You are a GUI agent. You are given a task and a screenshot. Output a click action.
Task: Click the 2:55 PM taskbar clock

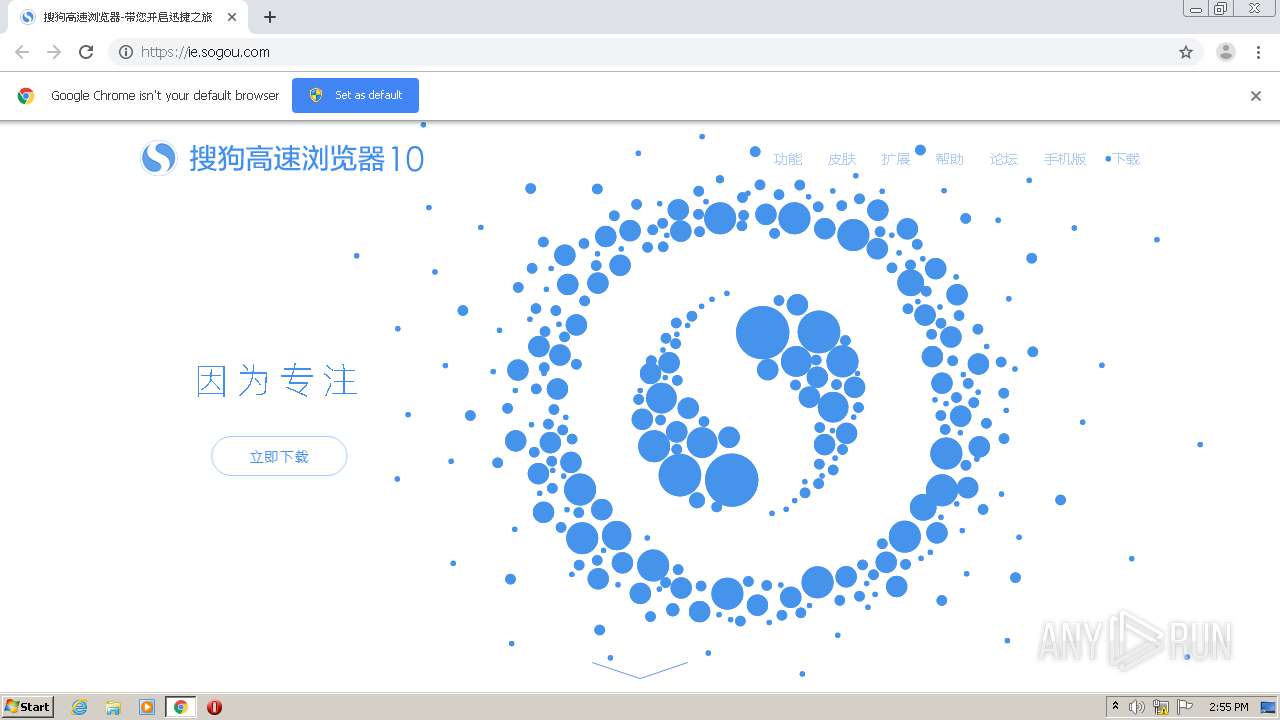click(x=1228, y=707)
